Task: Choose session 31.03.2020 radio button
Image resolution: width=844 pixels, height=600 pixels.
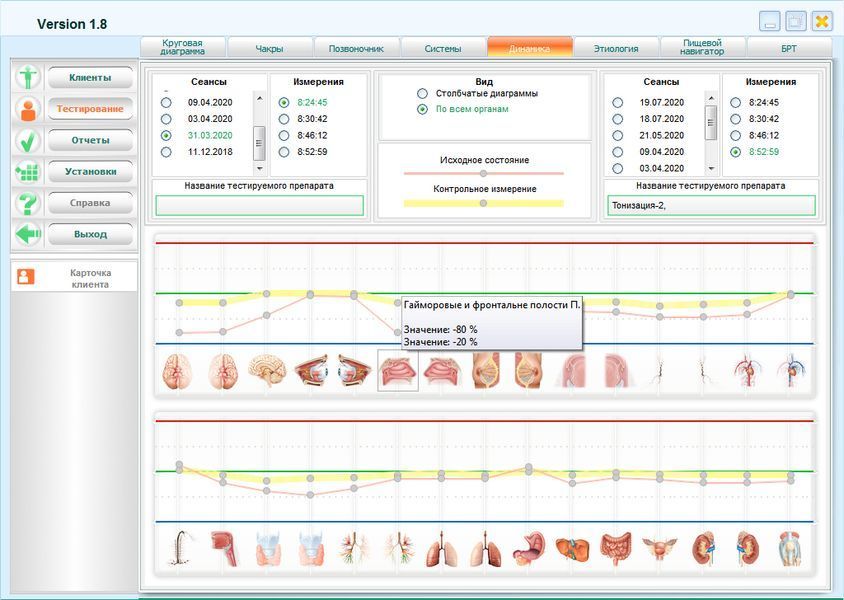Action: (166, 136)
